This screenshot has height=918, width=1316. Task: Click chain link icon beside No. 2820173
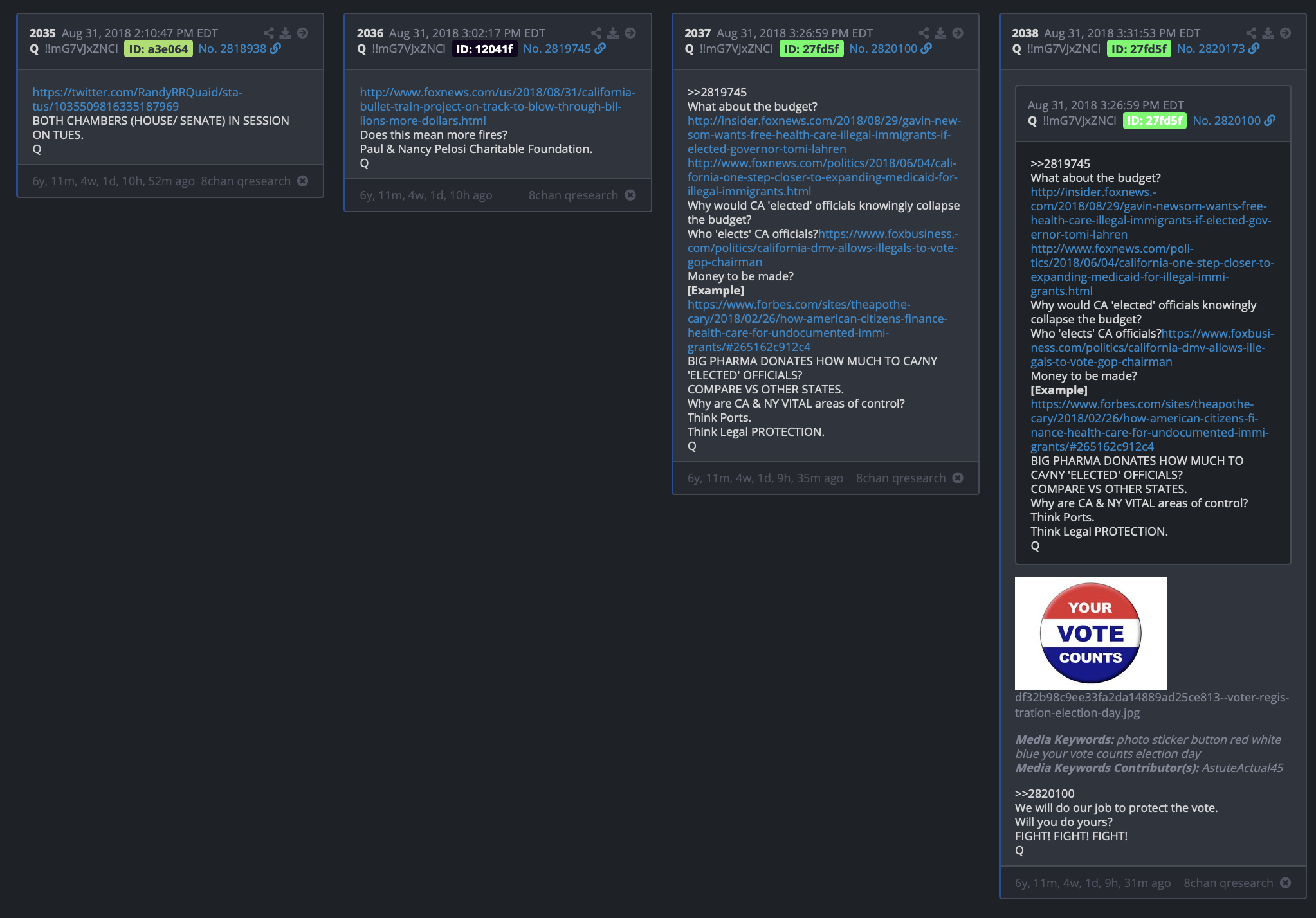(1254, 48)
